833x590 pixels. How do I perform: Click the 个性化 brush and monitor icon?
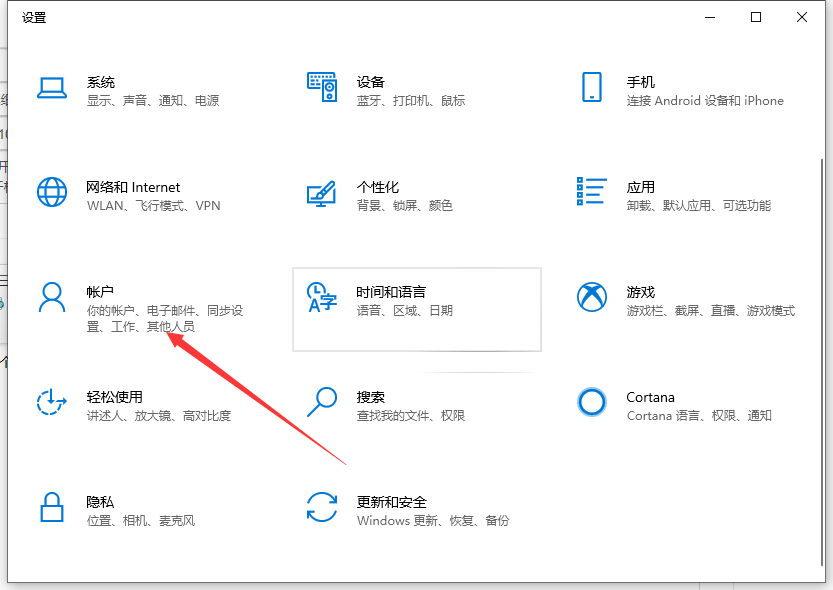pyautogui.click(x=321, y=194)
